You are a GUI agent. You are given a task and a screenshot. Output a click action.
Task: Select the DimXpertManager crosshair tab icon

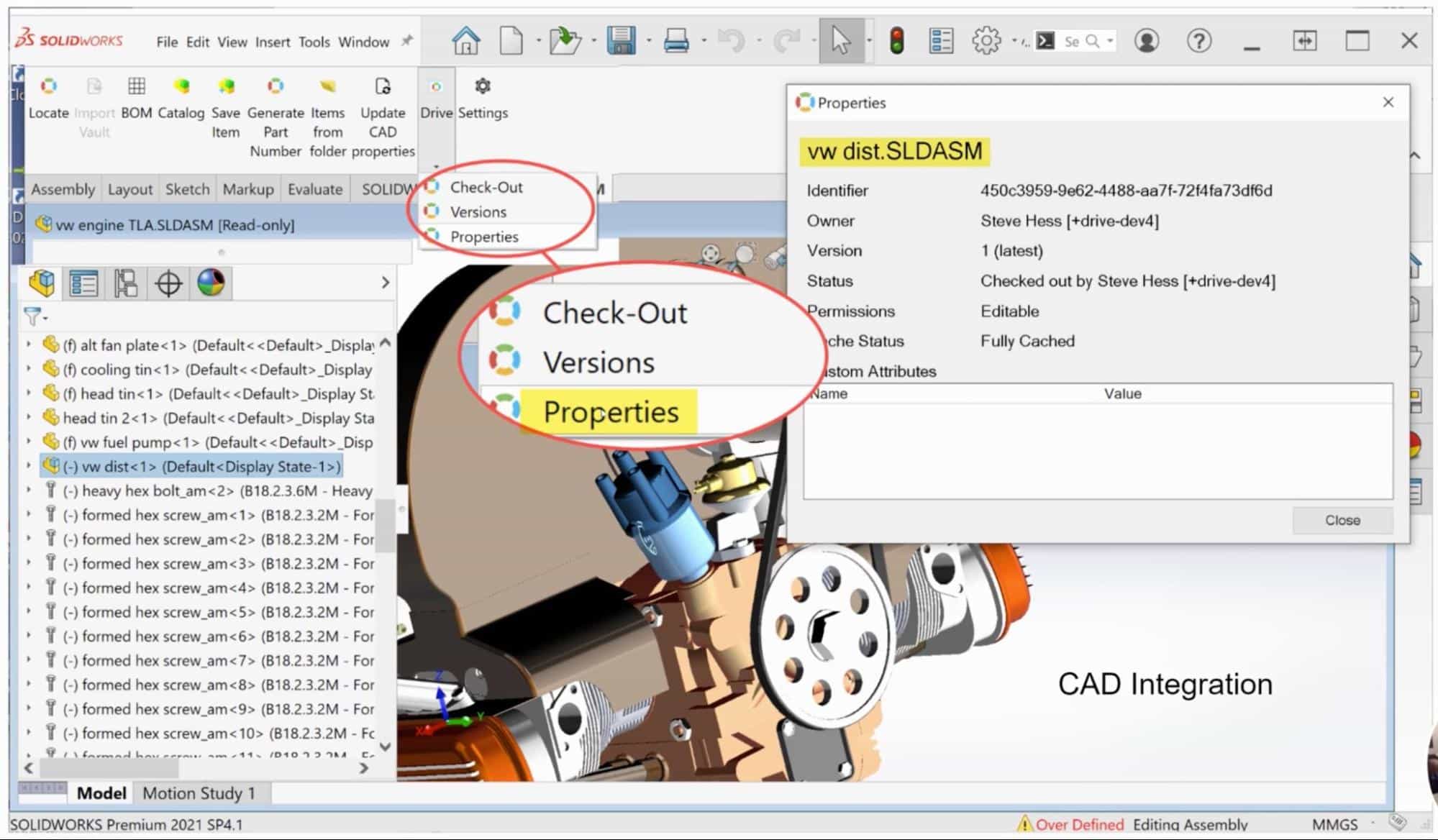point(168,283)
